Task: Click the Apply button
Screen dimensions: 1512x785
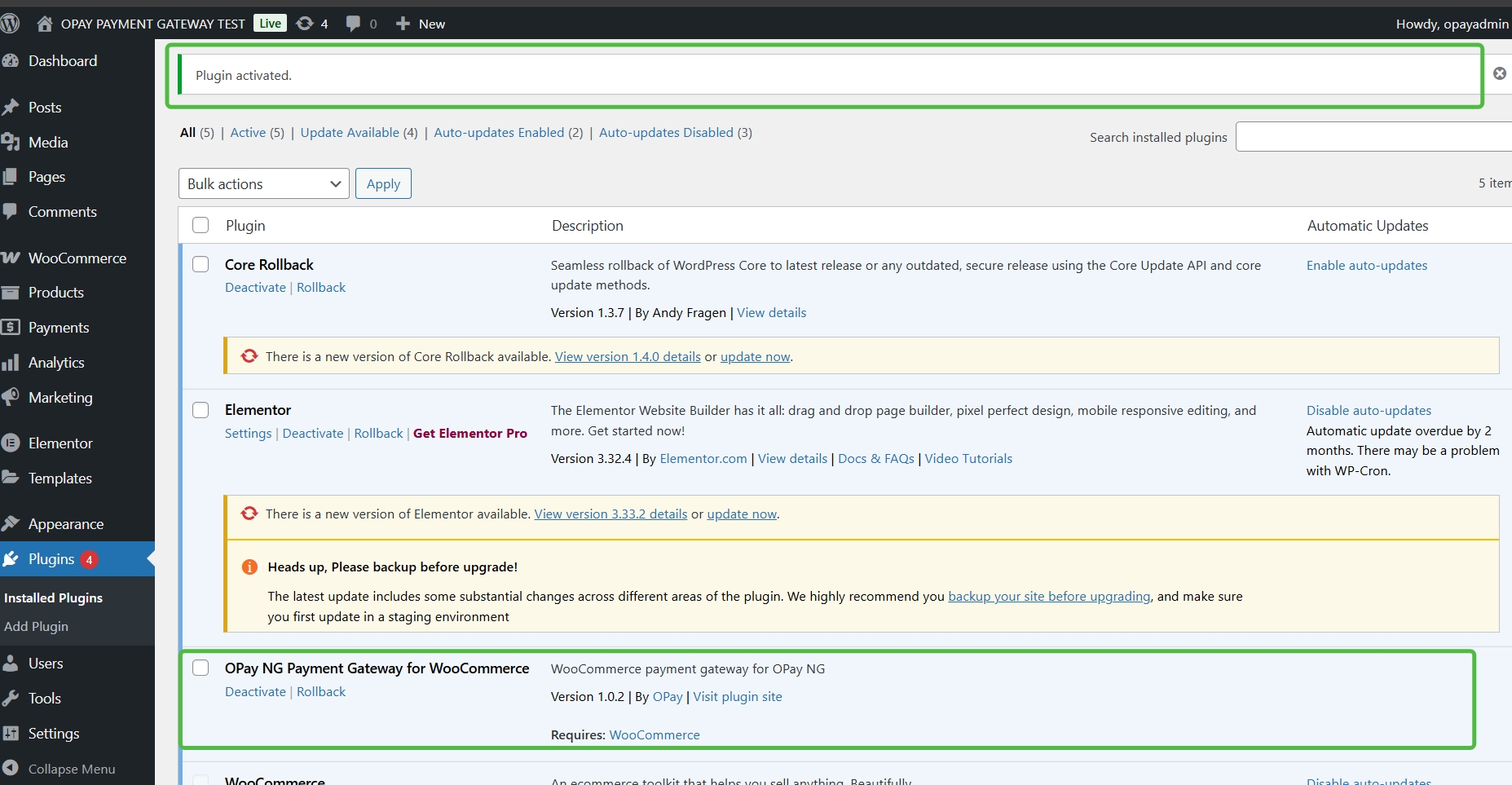Action: pyautogui.click(x=383, y=183)
